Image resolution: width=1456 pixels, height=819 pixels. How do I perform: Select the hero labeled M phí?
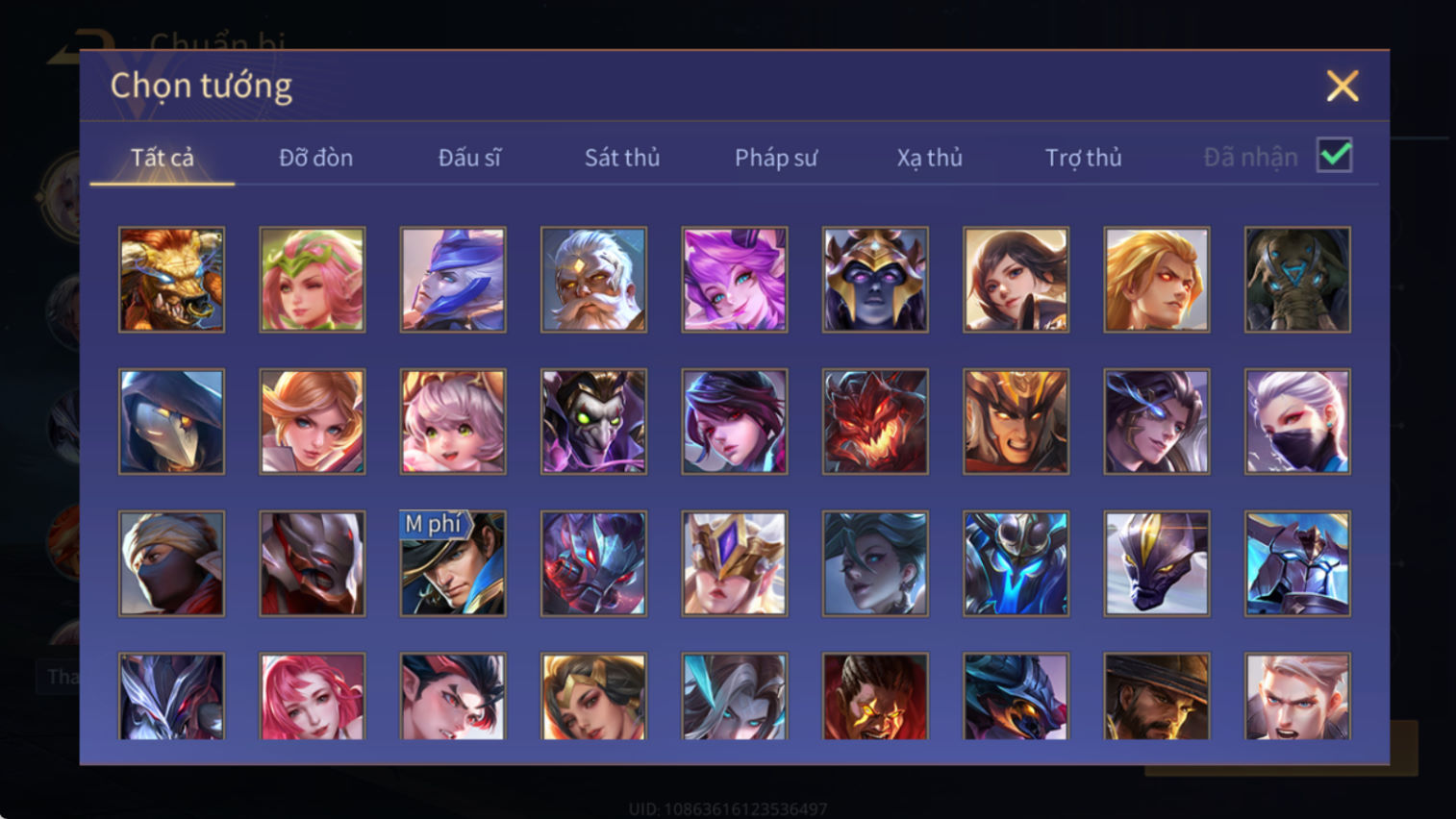coord(453,563)
